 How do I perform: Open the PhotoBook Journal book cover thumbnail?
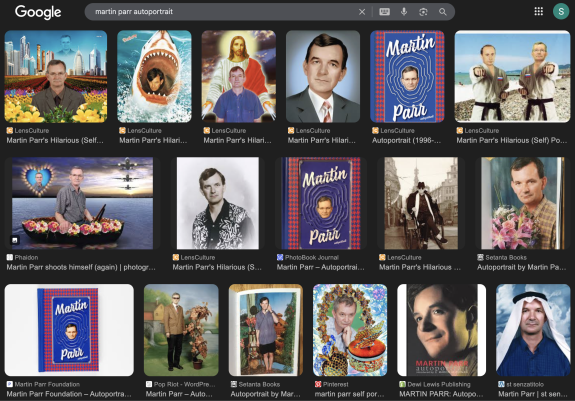click(321, 203)
